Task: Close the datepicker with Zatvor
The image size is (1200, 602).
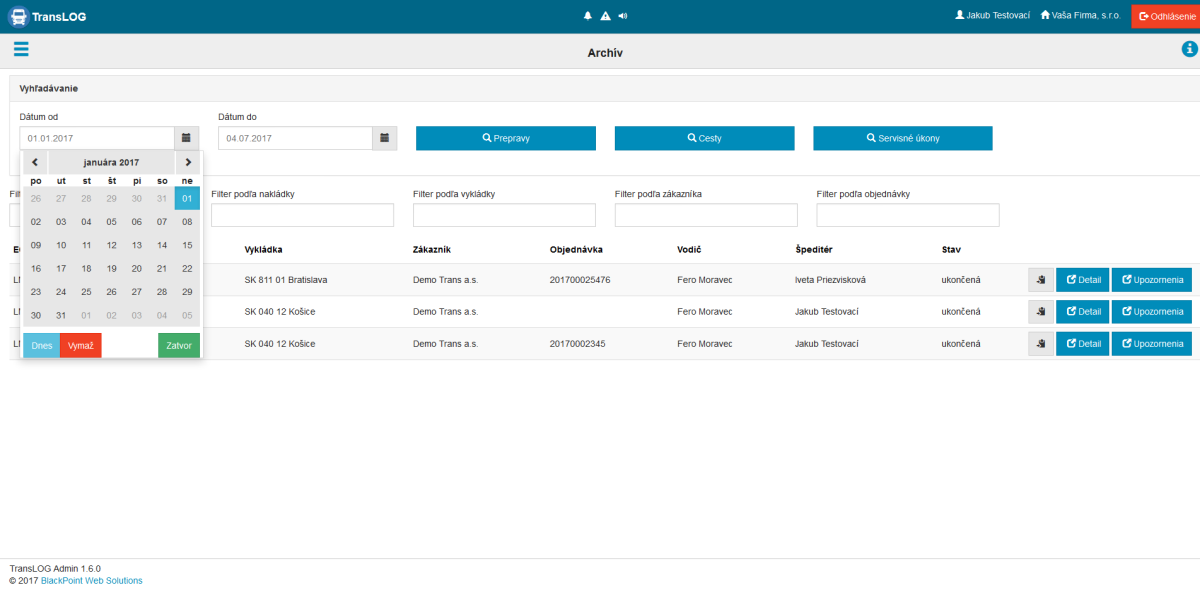Action: (179, 345)
